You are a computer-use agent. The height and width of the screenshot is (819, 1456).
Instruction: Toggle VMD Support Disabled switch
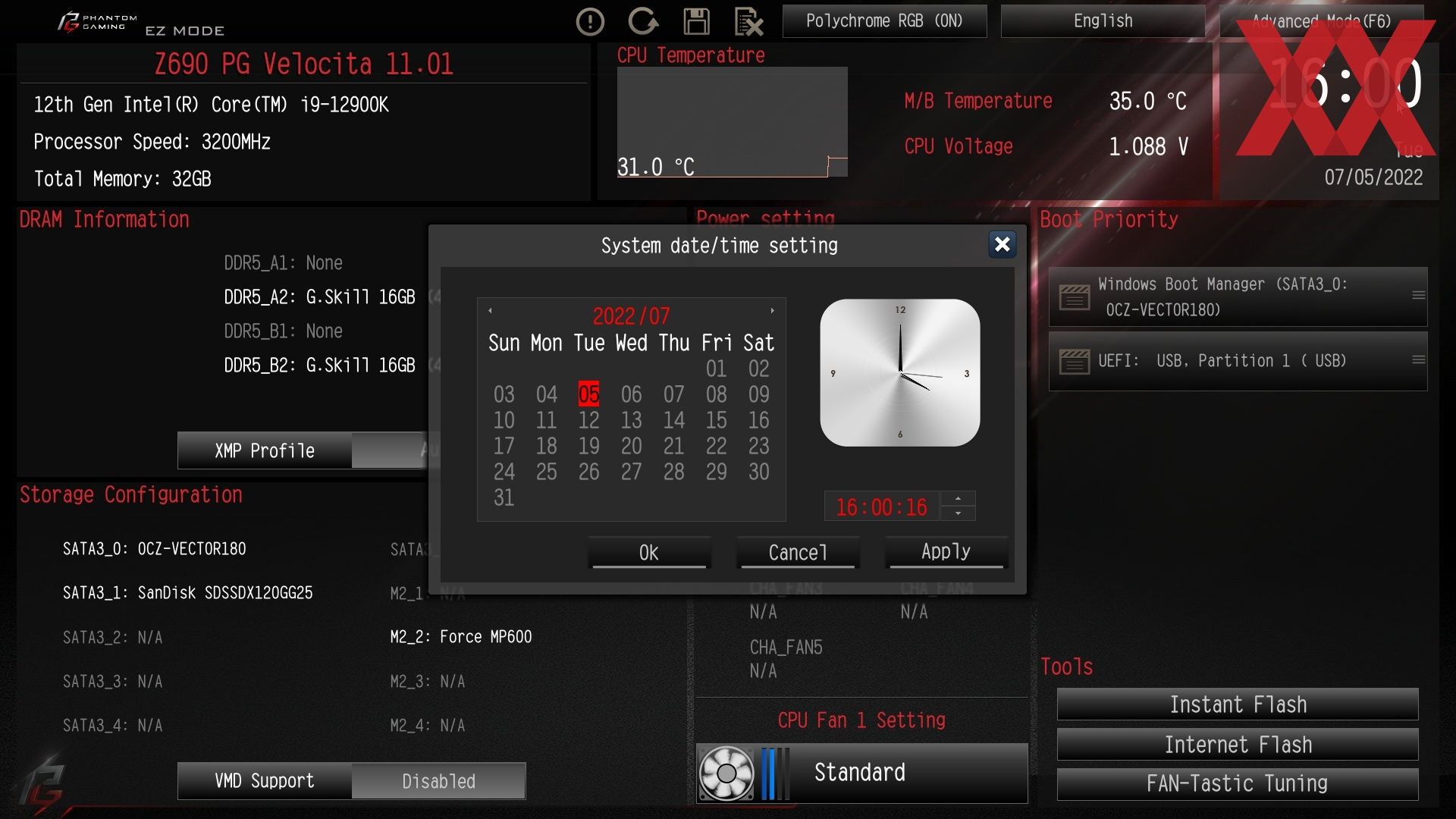coord(438,781)
